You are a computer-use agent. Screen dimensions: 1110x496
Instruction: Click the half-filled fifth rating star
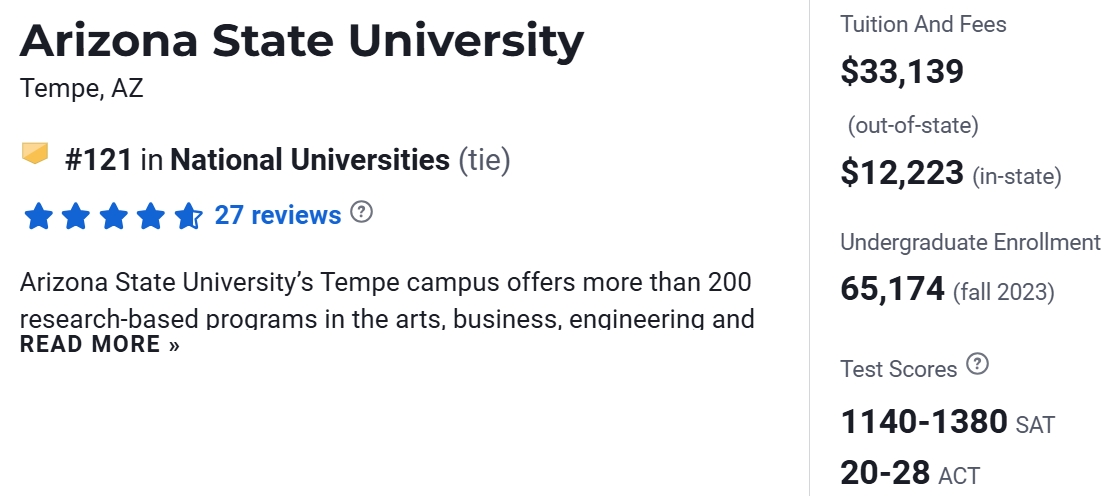coord(188,216)
